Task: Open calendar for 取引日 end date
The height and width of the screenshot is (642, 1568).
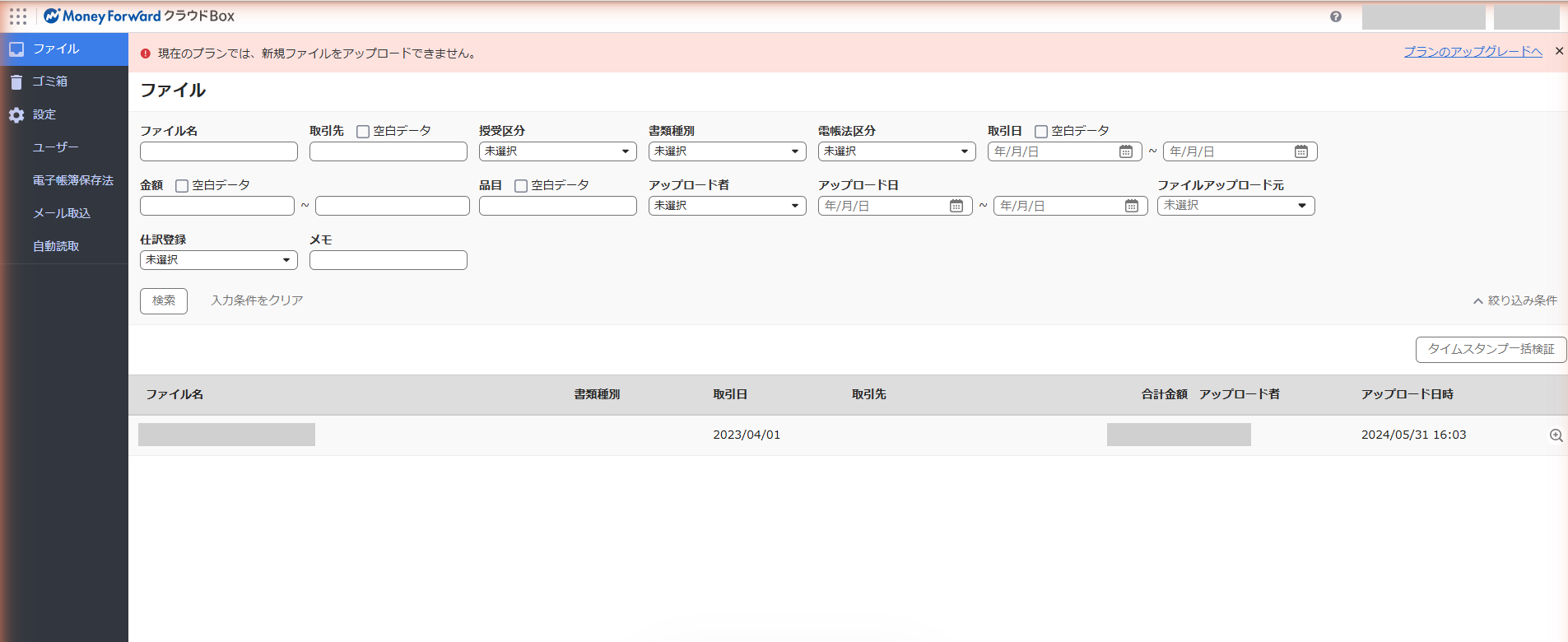Action: pos(1301,151)
